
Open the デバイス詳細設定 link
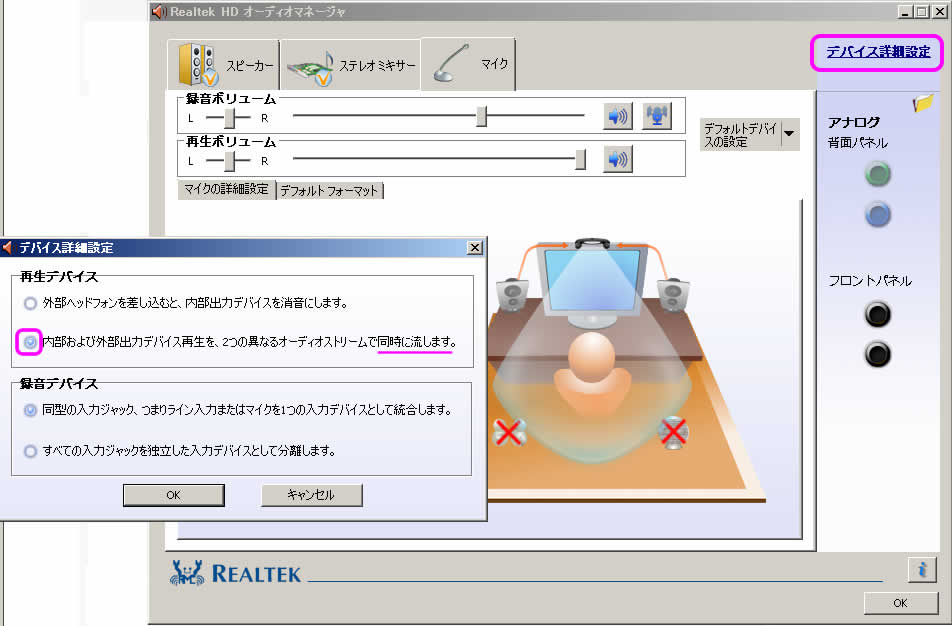[878, 52]
